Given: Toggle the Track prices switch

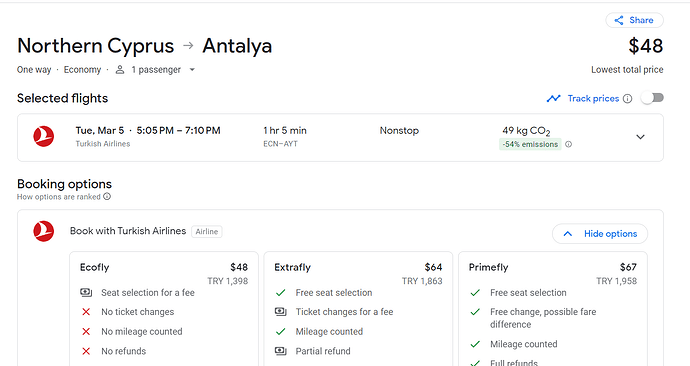Looking at the screenshot, I should coord(652,98).
